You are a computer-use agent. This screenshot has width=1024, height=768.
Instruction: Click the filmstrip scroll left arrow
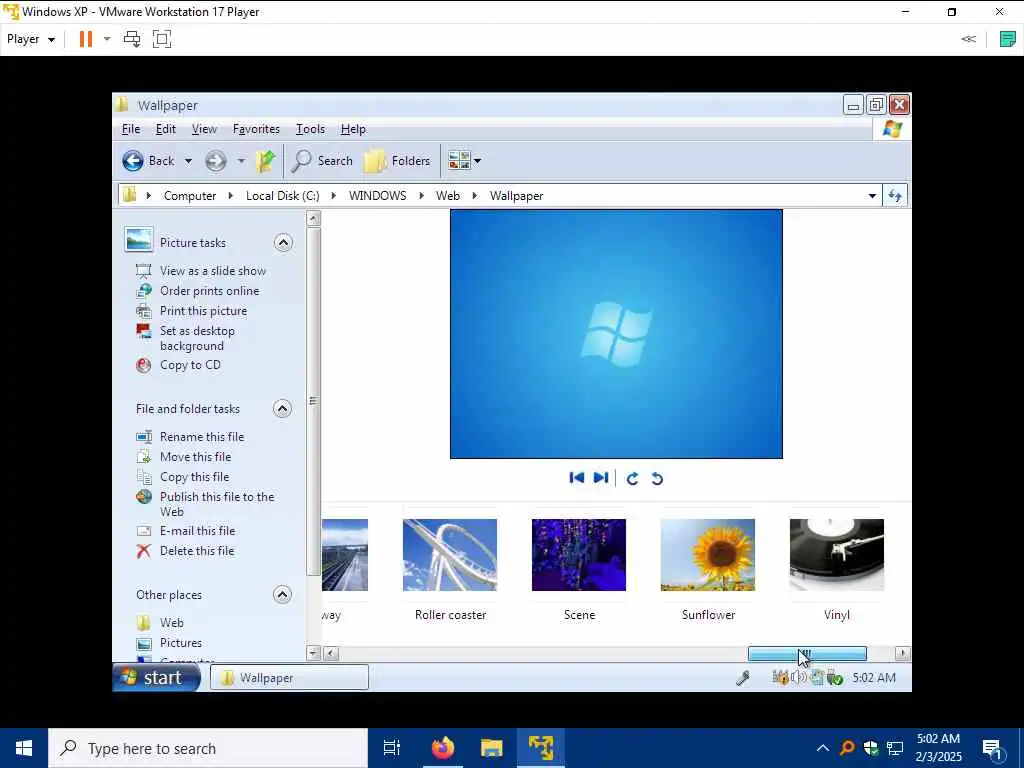(x=331, y=654)
